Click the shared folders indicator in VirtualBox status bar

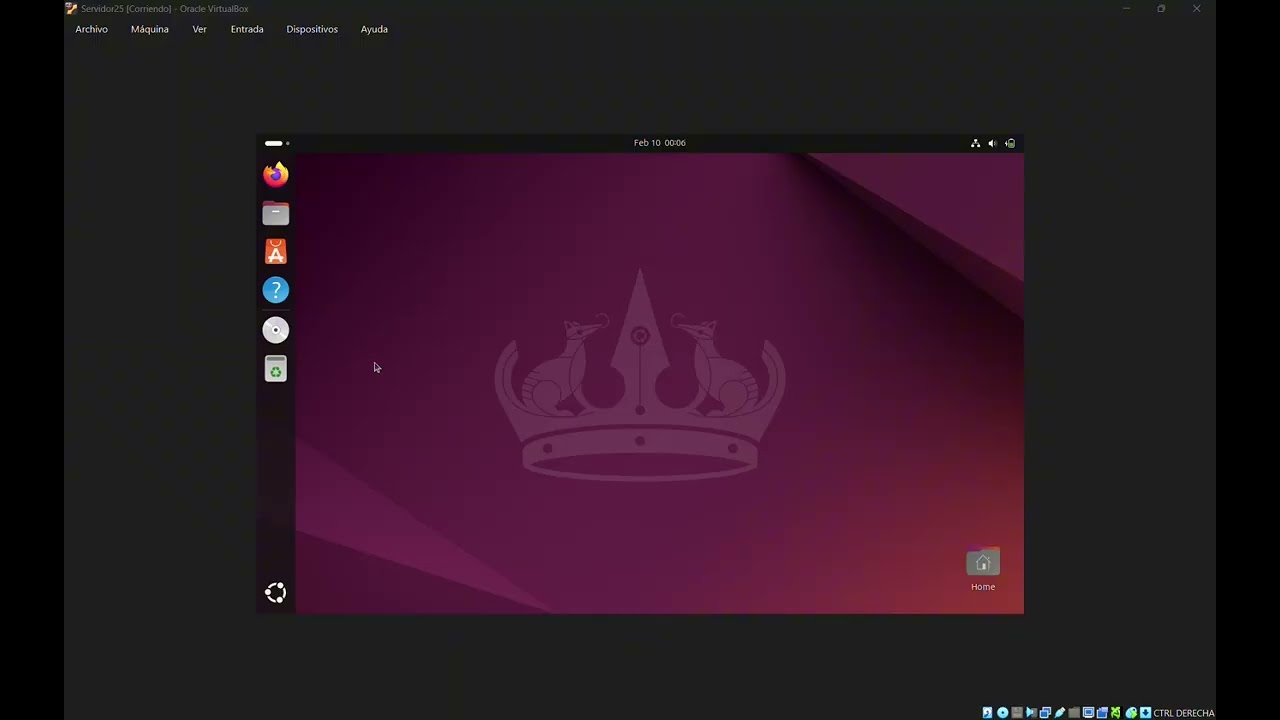1074,713
